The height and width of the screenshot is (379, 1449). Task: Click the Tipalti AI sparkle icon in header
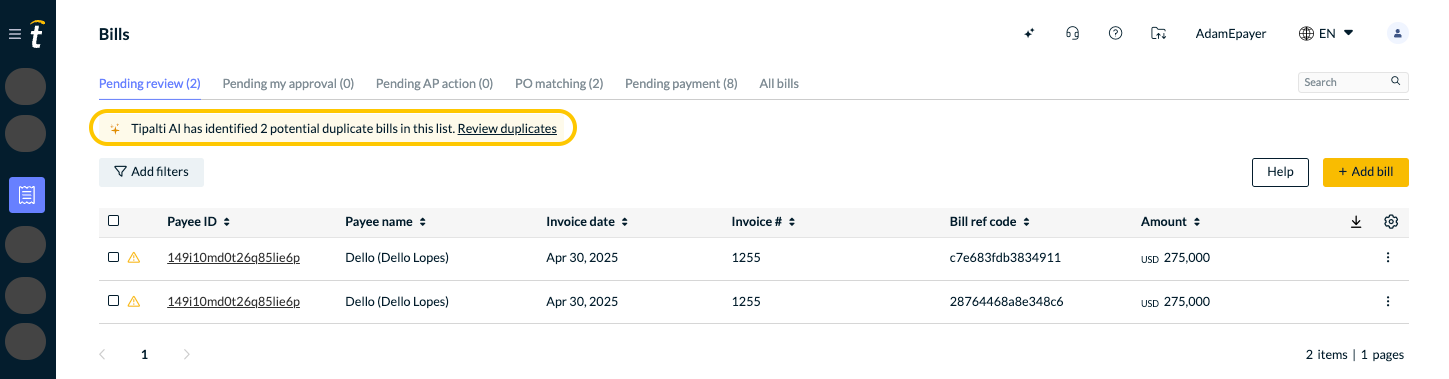[x=1029, y=33]
